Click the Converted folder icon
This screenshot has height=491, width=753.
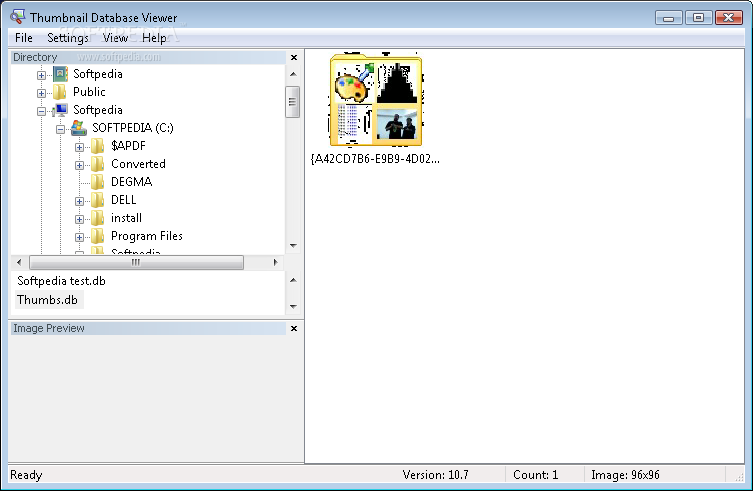pyautogui.click(x=97, y=164)
